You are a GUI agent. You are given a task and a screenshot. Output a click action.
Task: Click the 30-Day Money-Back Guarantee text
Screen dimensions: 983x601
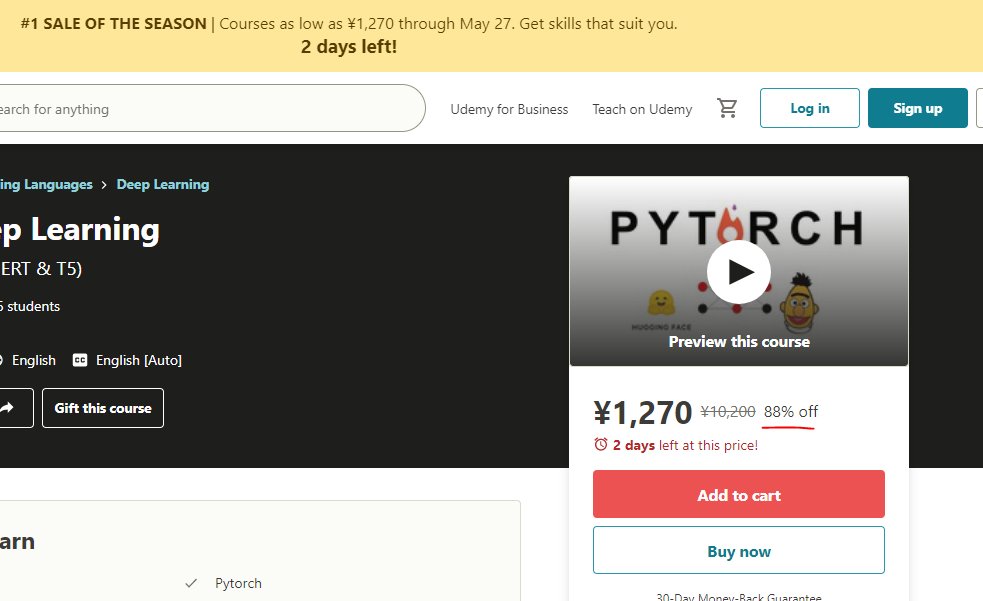click(739, 597)
